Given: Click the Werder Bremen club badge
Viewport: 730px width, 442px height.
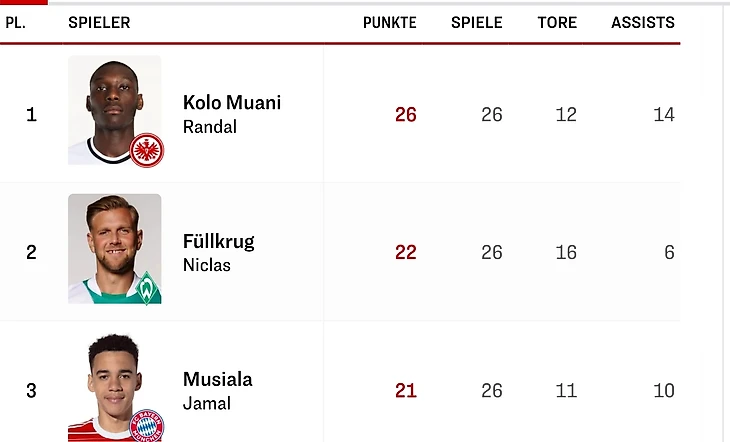Looking at the screenshot, I should pos(147,288).
